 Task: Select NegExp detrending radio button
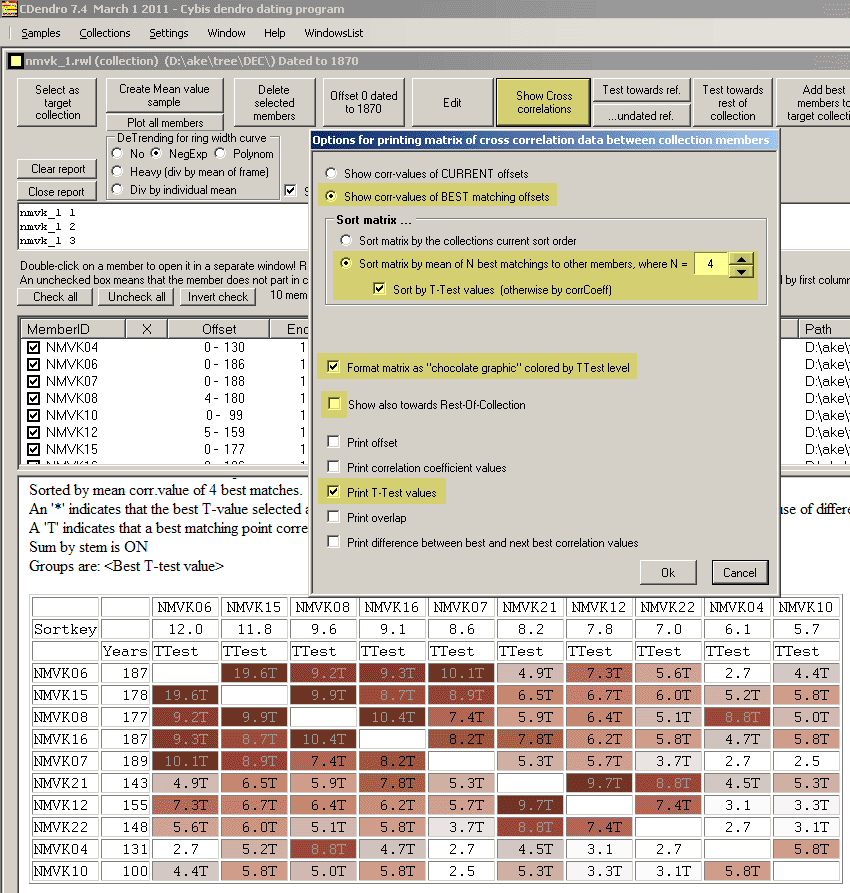coord(156,153)
